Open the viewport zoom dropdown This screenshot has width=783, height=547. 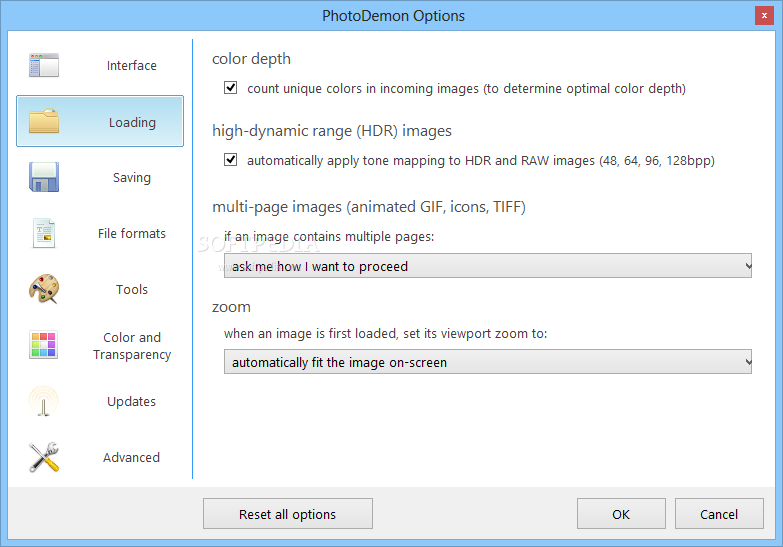[487, 362]
